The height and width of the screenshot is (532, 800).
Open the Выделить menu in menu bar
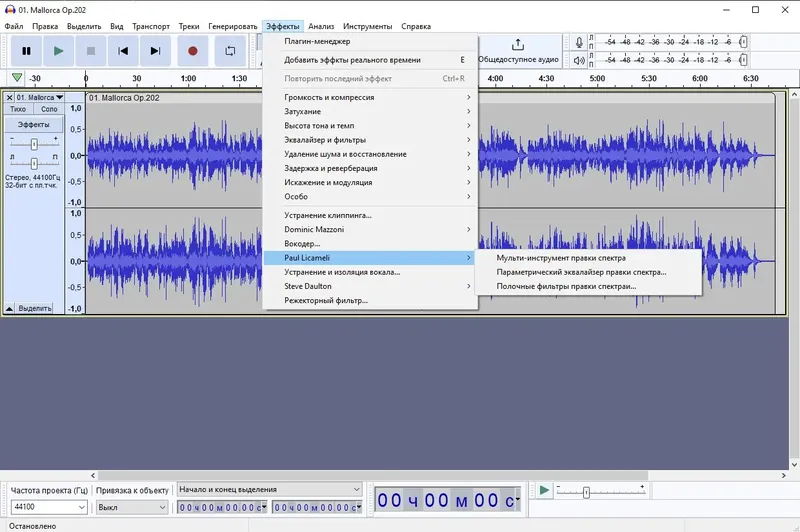click(84, 27)
